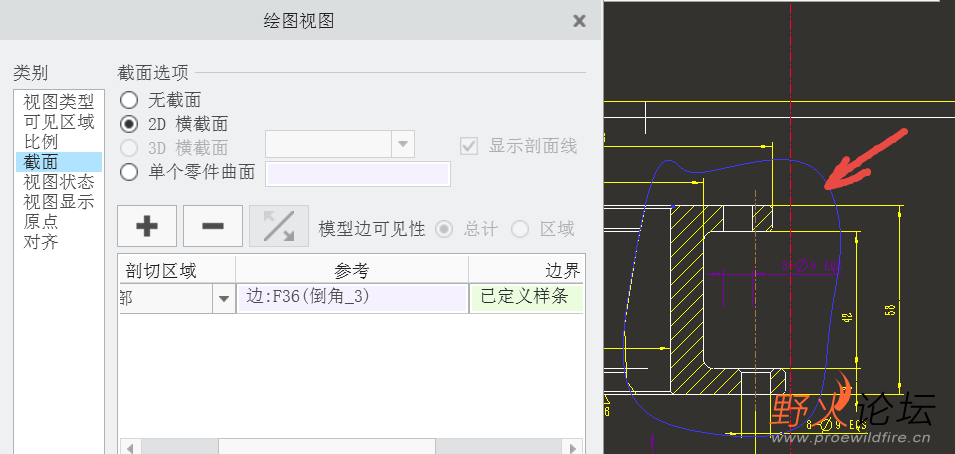Add a section with the plus button
The image size is (955, 454).
click(x=147, y=226)
